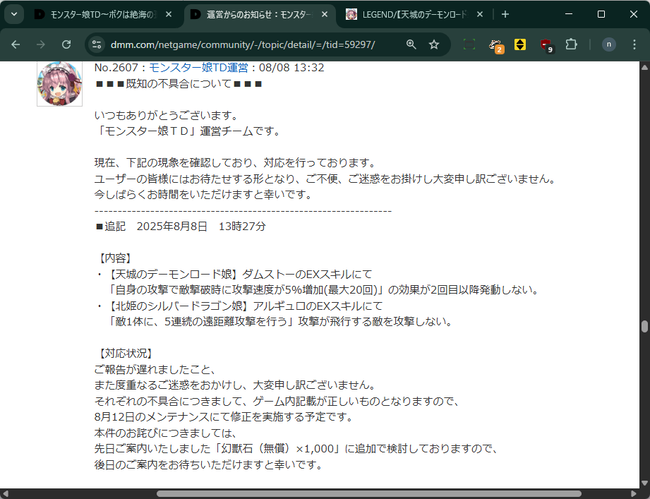
Task: View site information icon in address bar
Action: click(x=97, y=44)
